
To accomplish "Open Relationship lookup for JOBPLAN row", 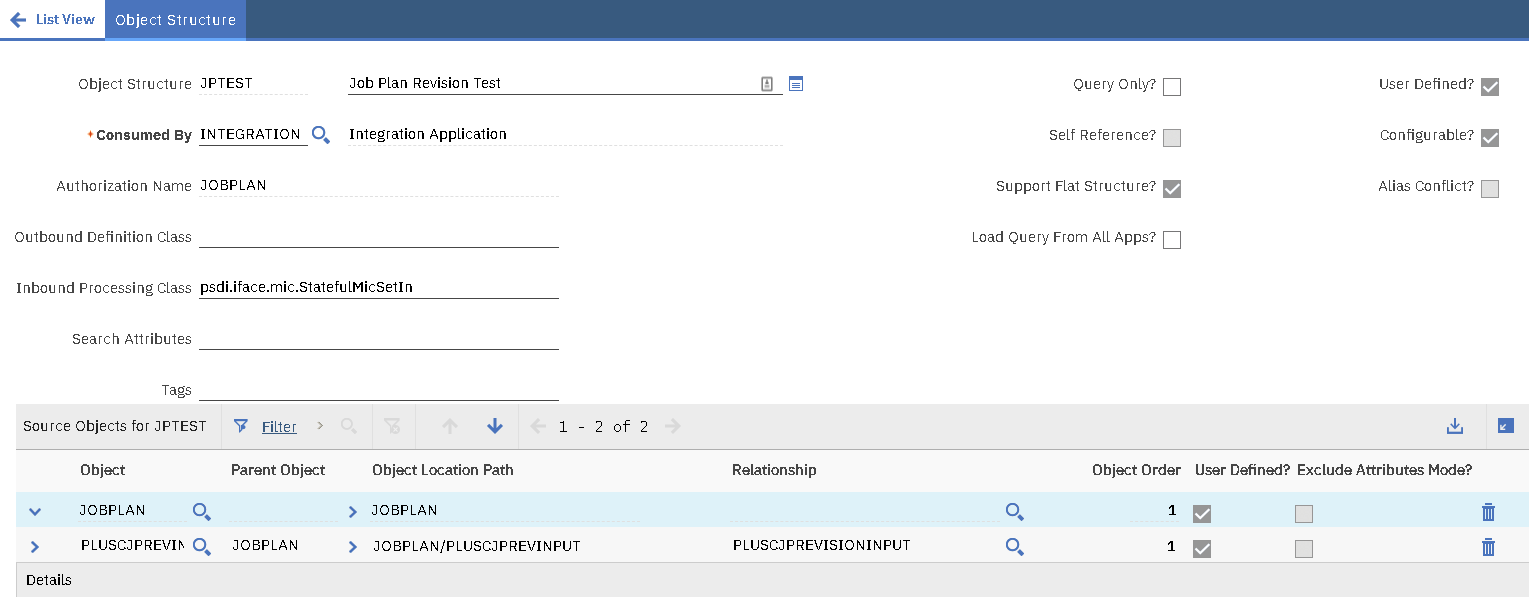I will [1015, 512].
